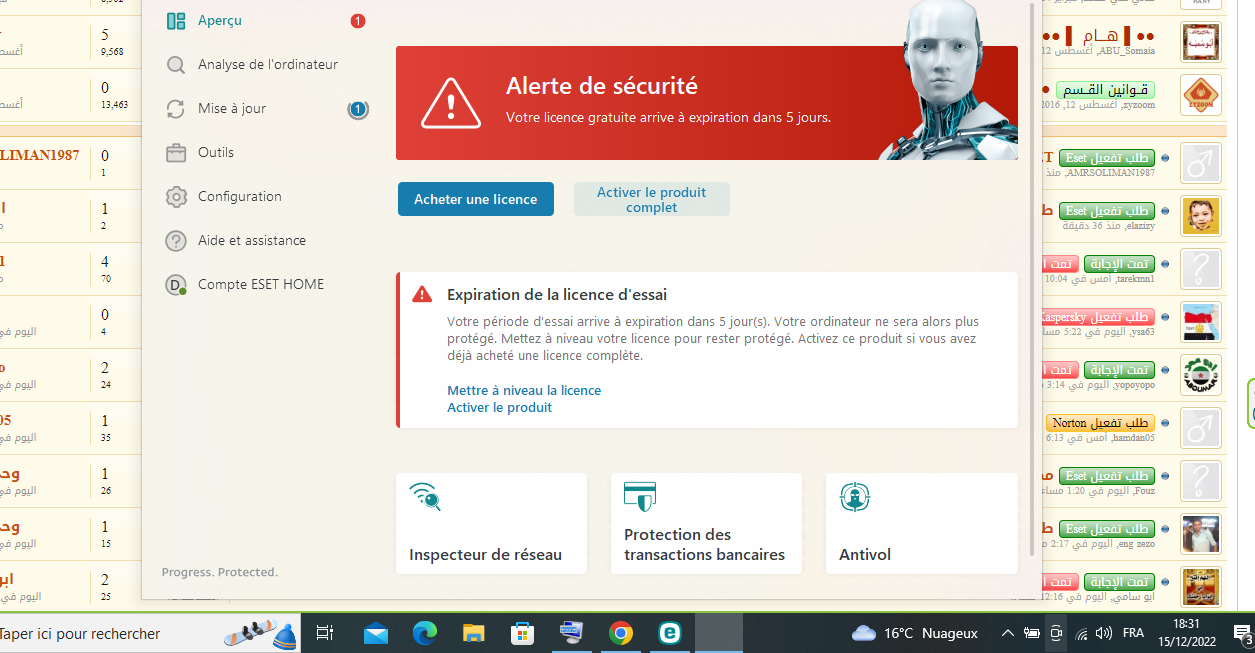
Task: Click ABU_Somaia's avatar in the forum page
Action: click(x=1200, y=43)
